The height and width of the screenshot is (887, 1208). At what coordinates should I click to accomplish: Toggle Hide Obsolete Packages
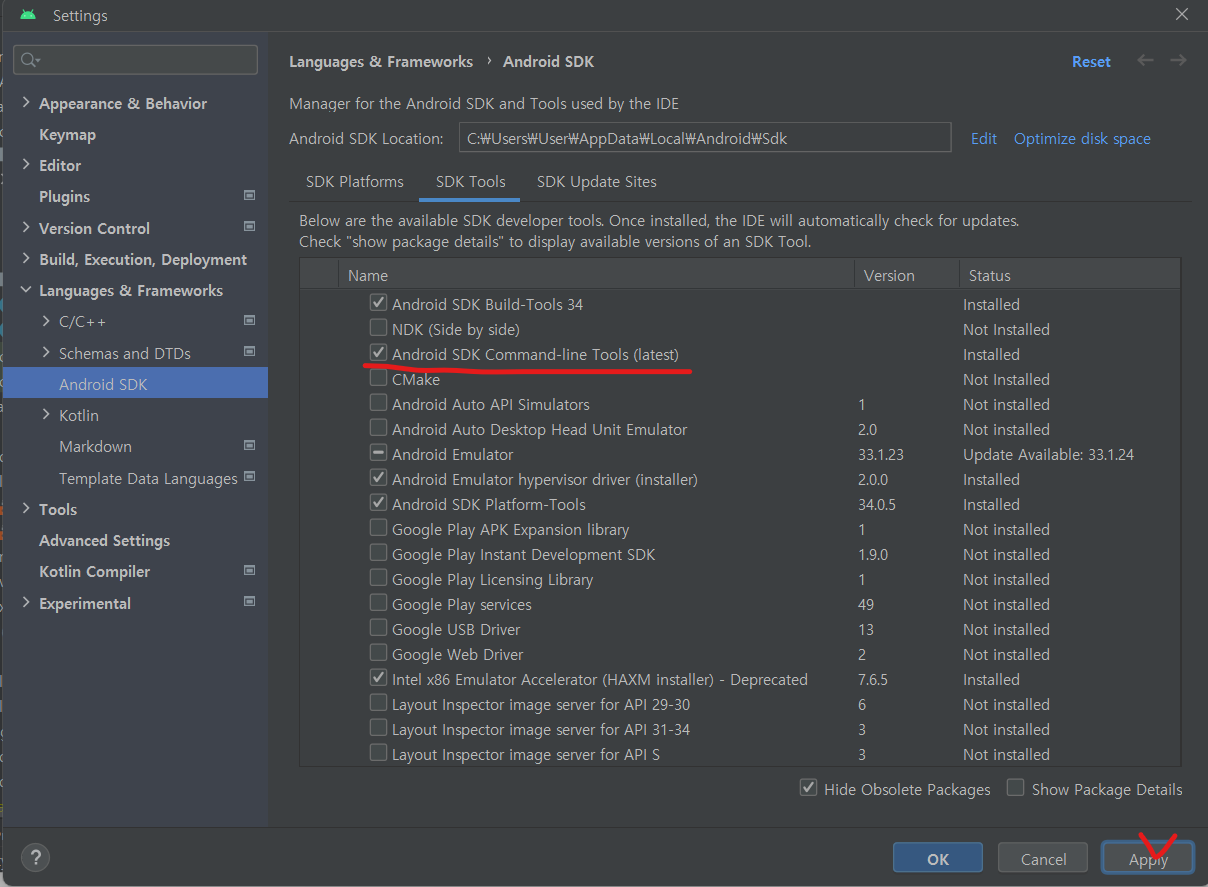pos(809,788)
